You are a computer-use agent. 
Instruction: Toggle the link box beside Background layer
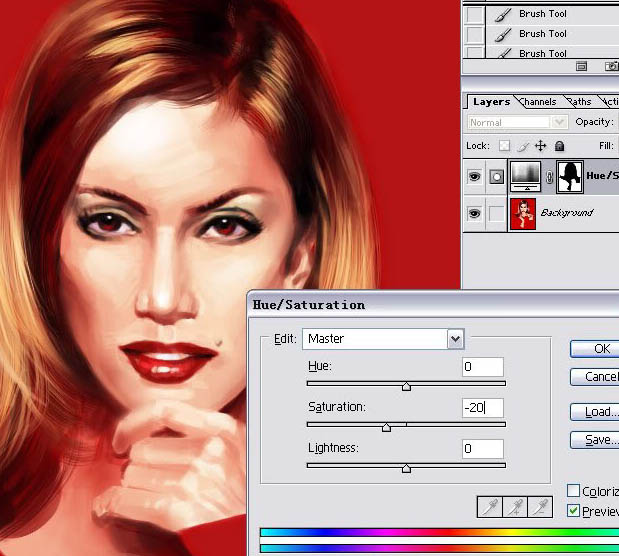click(497, 214)
